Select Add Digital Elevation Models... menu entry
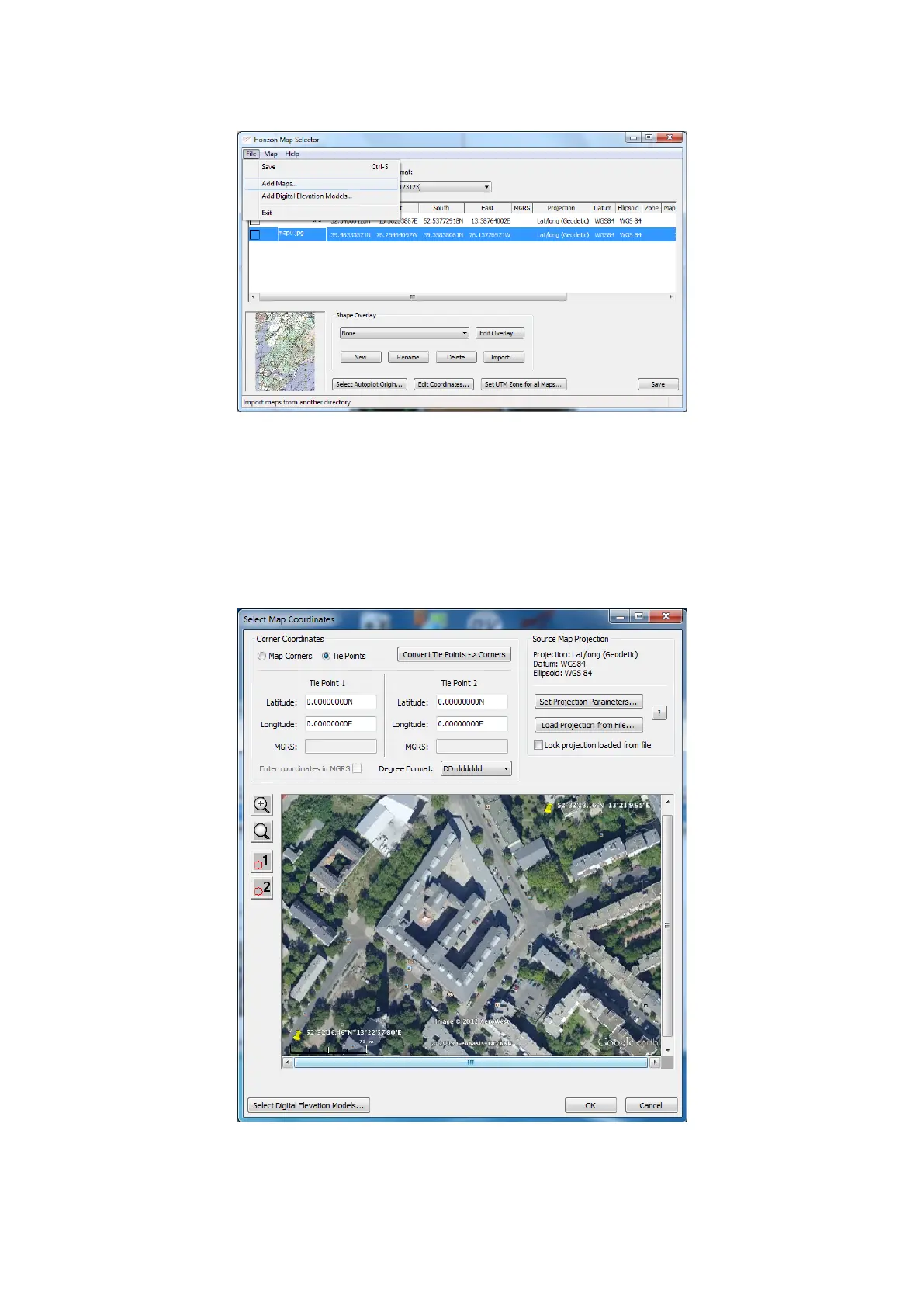This screenshot has width=924, height=1307. coord(306,196)
